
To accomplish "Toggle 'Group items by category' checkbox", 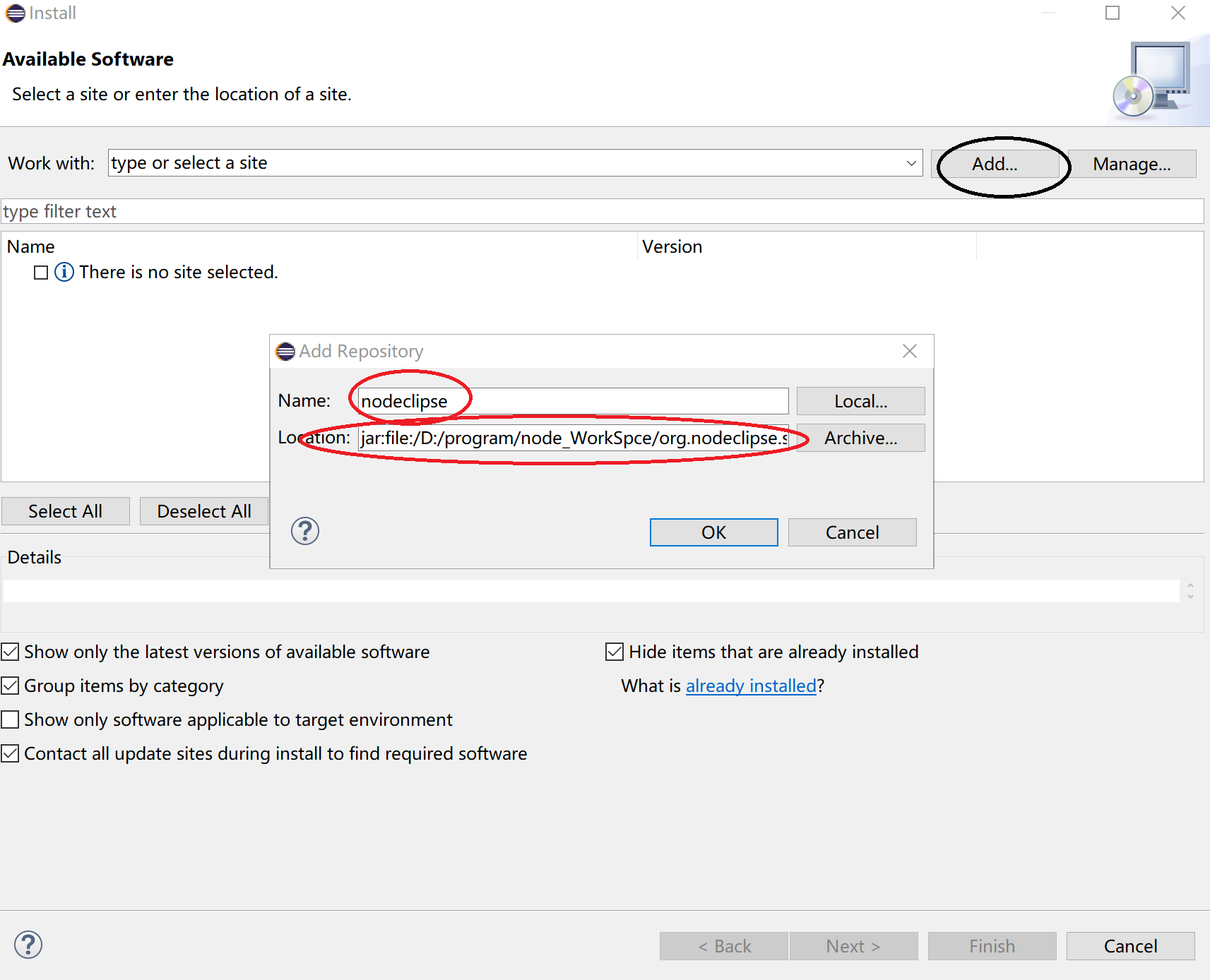I will click(x=10, y=686).
